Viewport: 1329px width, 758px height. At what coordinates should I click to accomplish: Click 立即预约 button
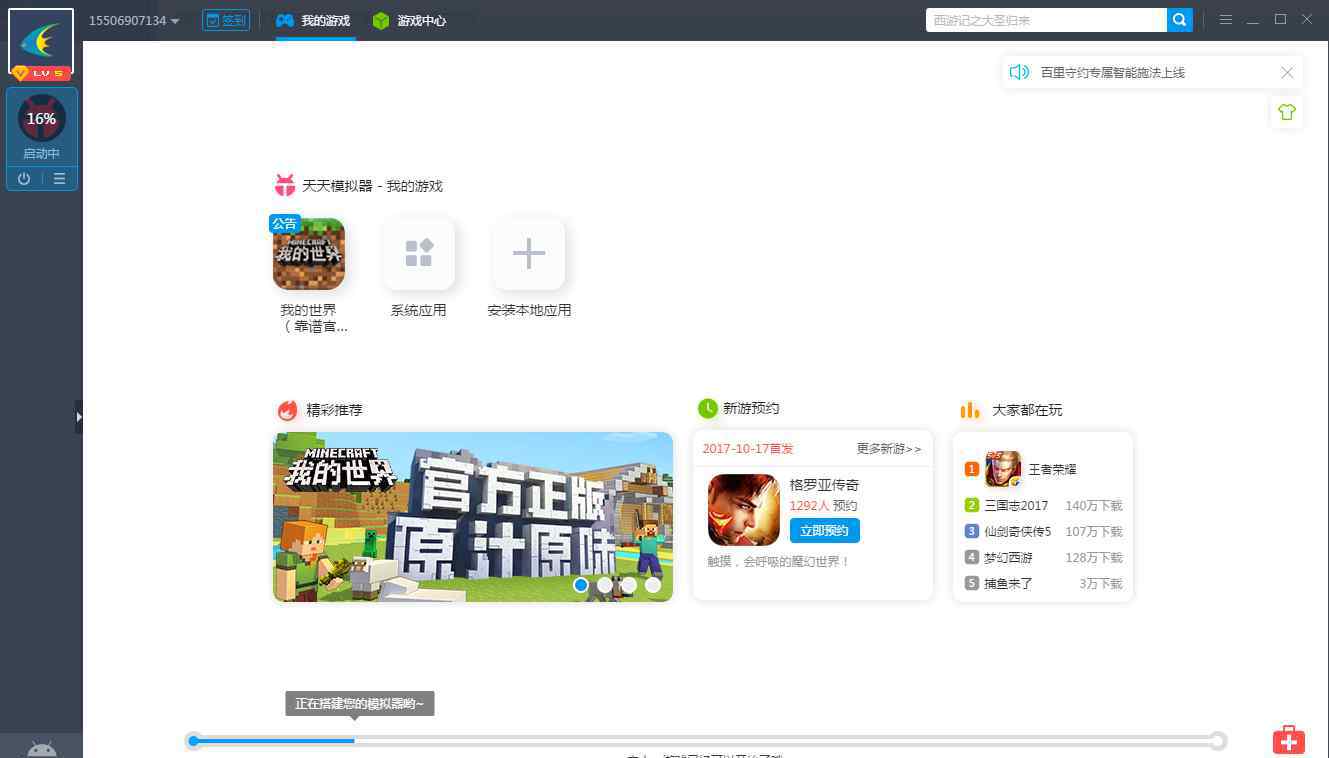pyautogui.click(x=825, y=531)
